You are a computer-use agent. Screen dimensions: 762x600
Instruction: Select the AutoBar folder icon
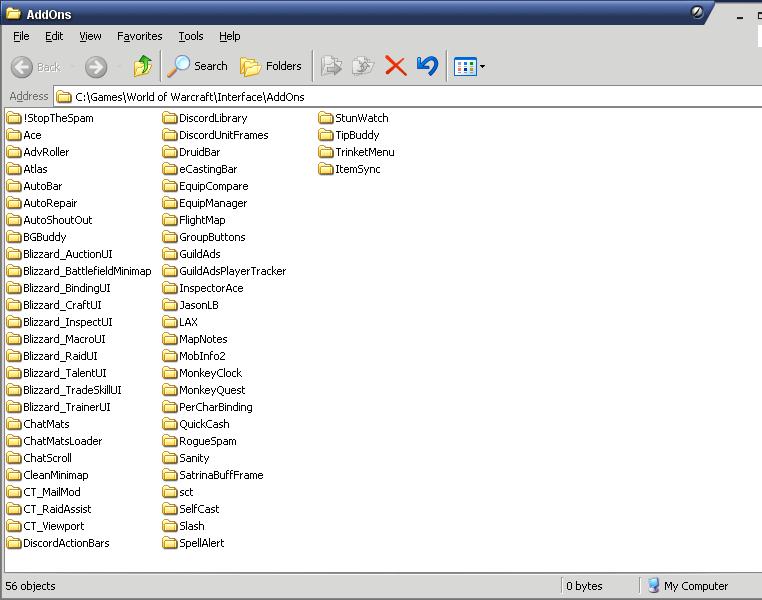[14, 186]
